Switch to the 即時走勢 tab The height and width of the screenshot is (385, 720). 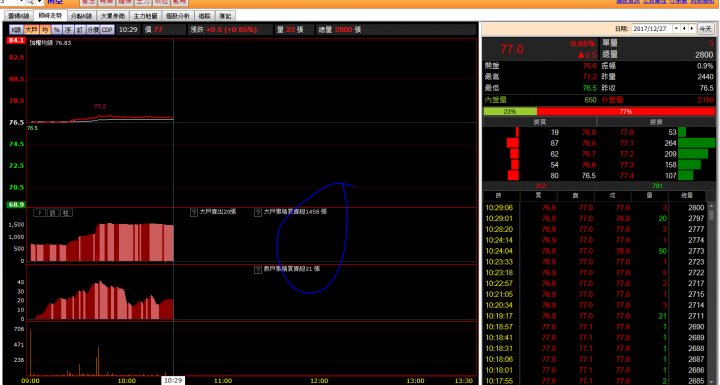pyautogui.click(x=51, y=16)
